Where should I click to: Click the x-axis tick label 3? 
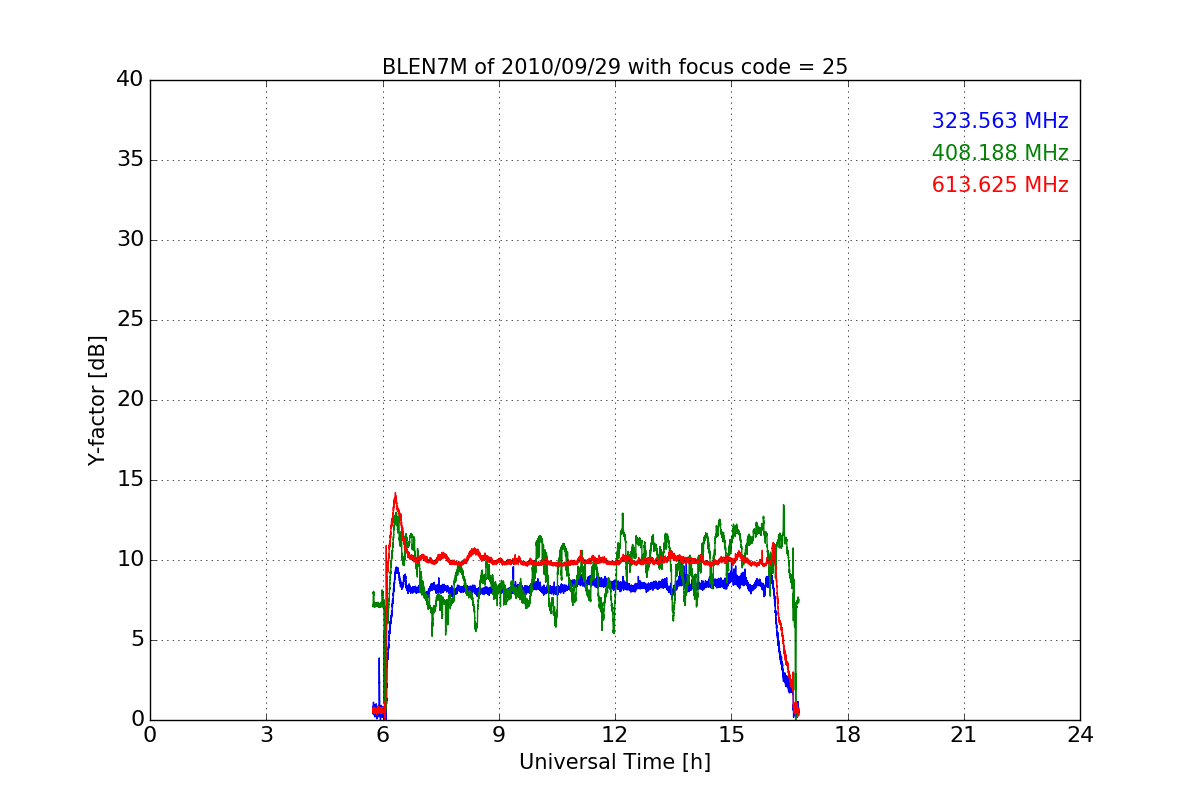pos(266,735)
